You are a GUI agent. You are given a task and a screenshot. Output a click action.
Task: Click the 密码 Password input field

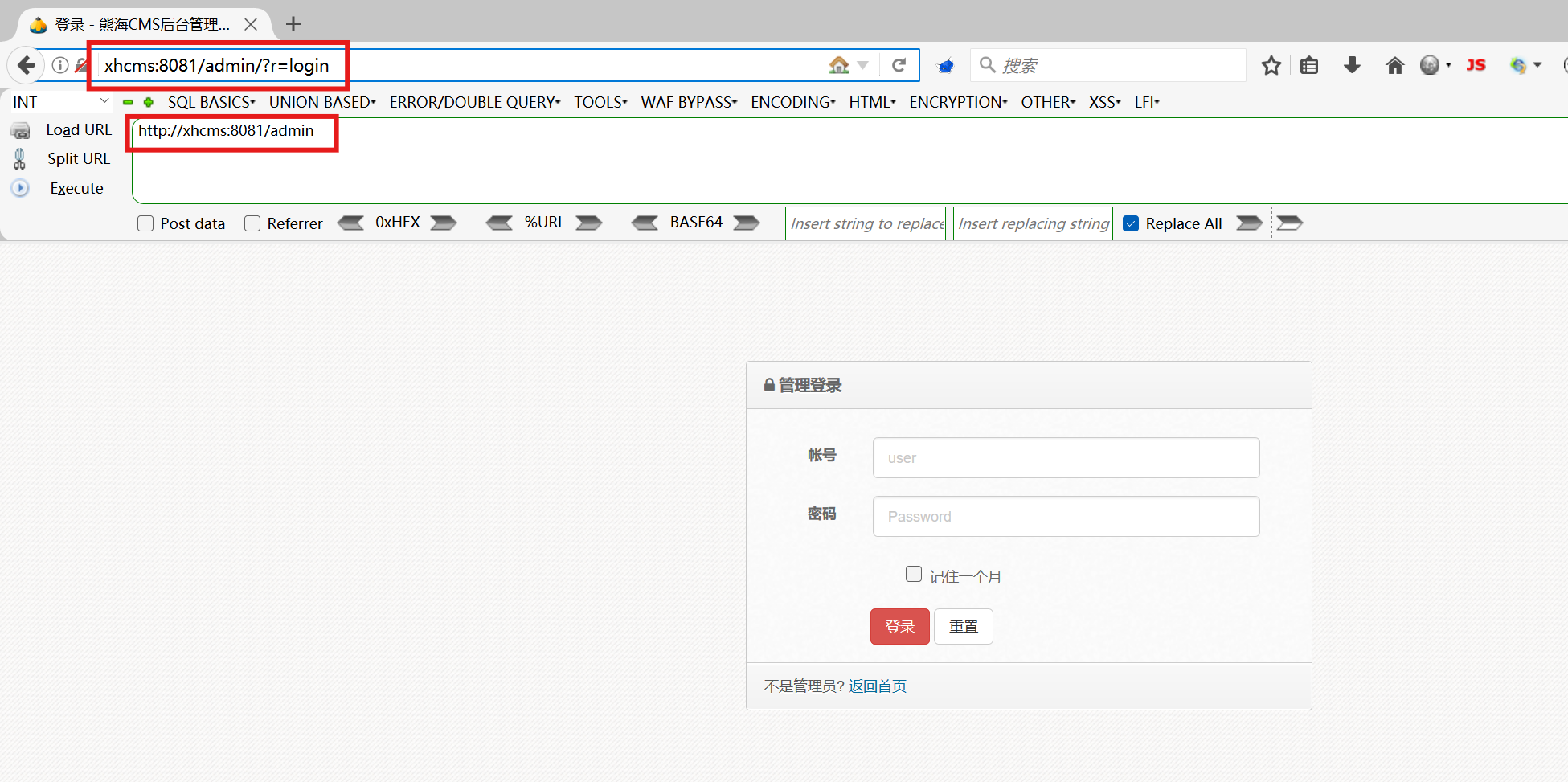click(1066, 516)
